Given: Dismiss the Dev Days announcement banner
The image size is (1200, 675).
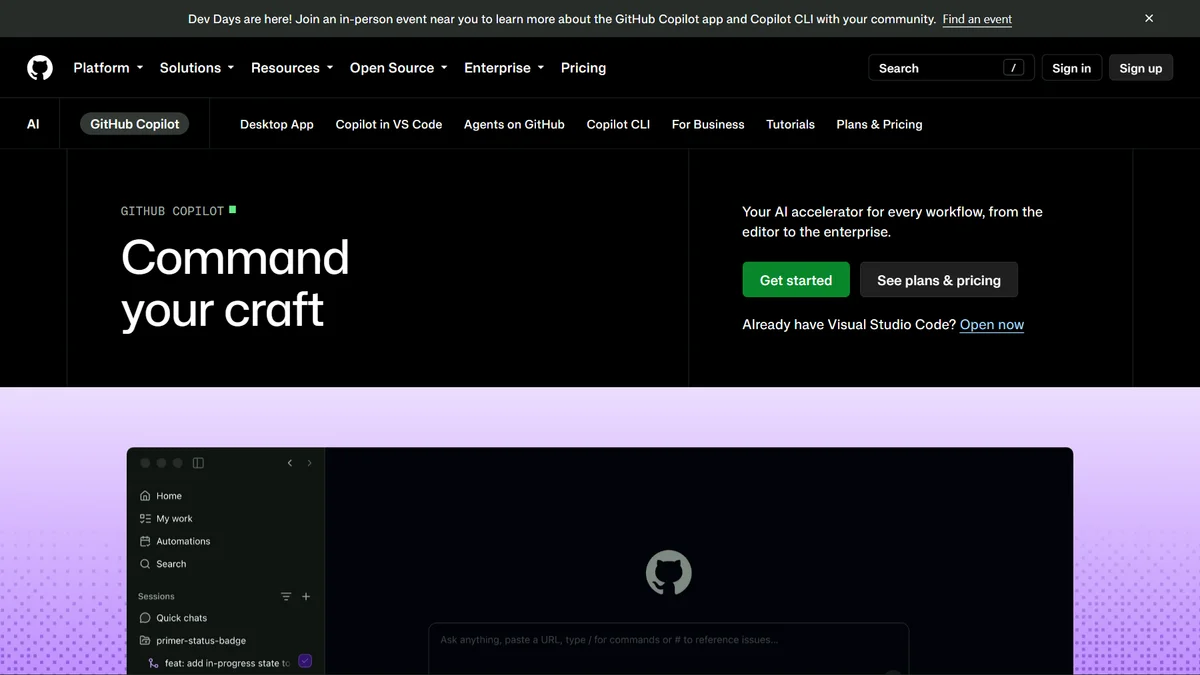Looking at the screenshot, I should (1149, 18).
